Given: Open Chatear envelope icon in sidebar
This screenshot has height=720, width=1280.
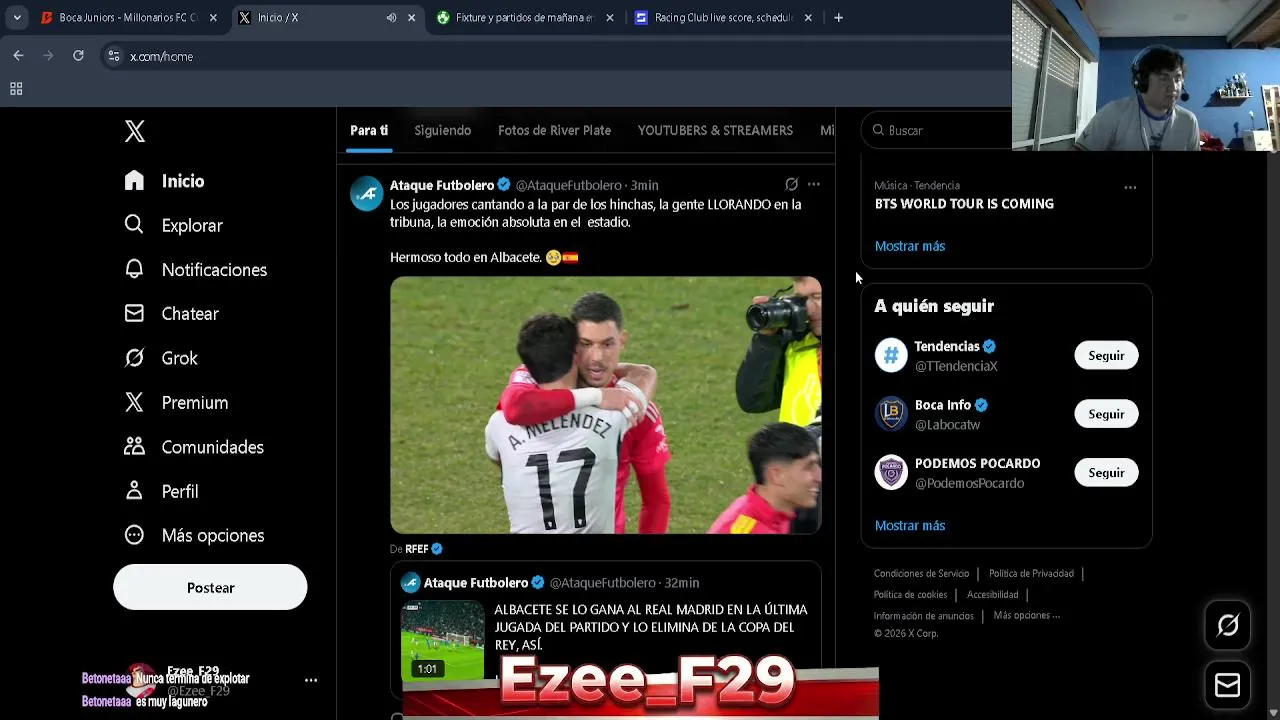Looking at the screenshot, I should pyautogui.click(x=134, y=313).
